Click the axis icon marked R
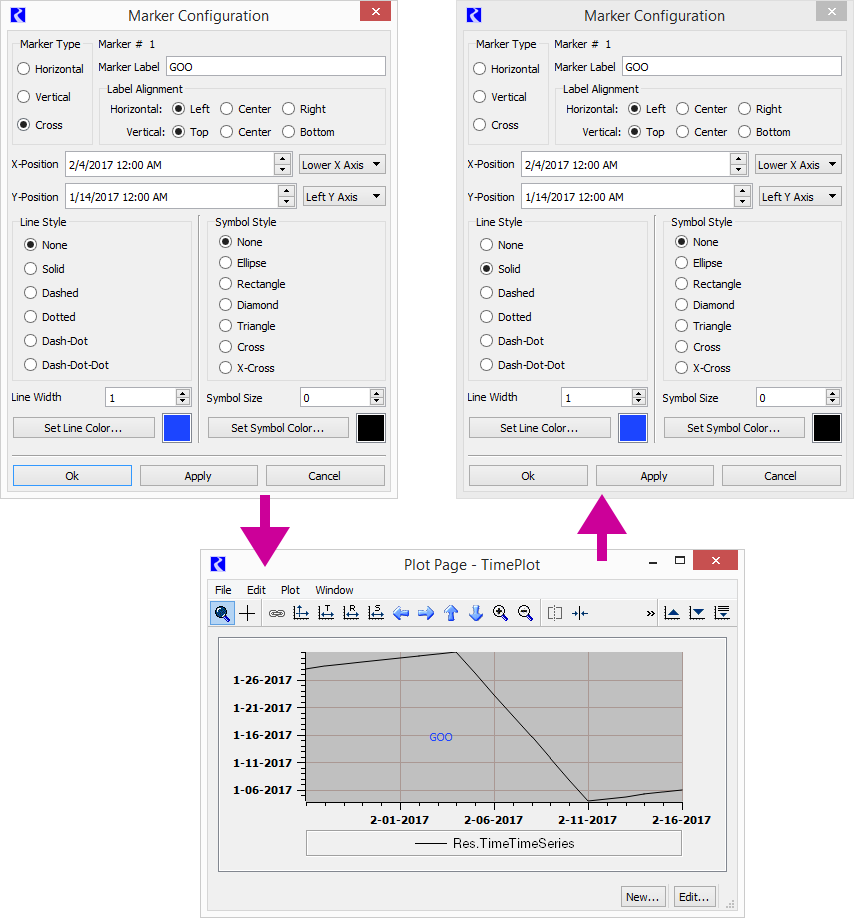The image size is (854, 918). (351, 613)
